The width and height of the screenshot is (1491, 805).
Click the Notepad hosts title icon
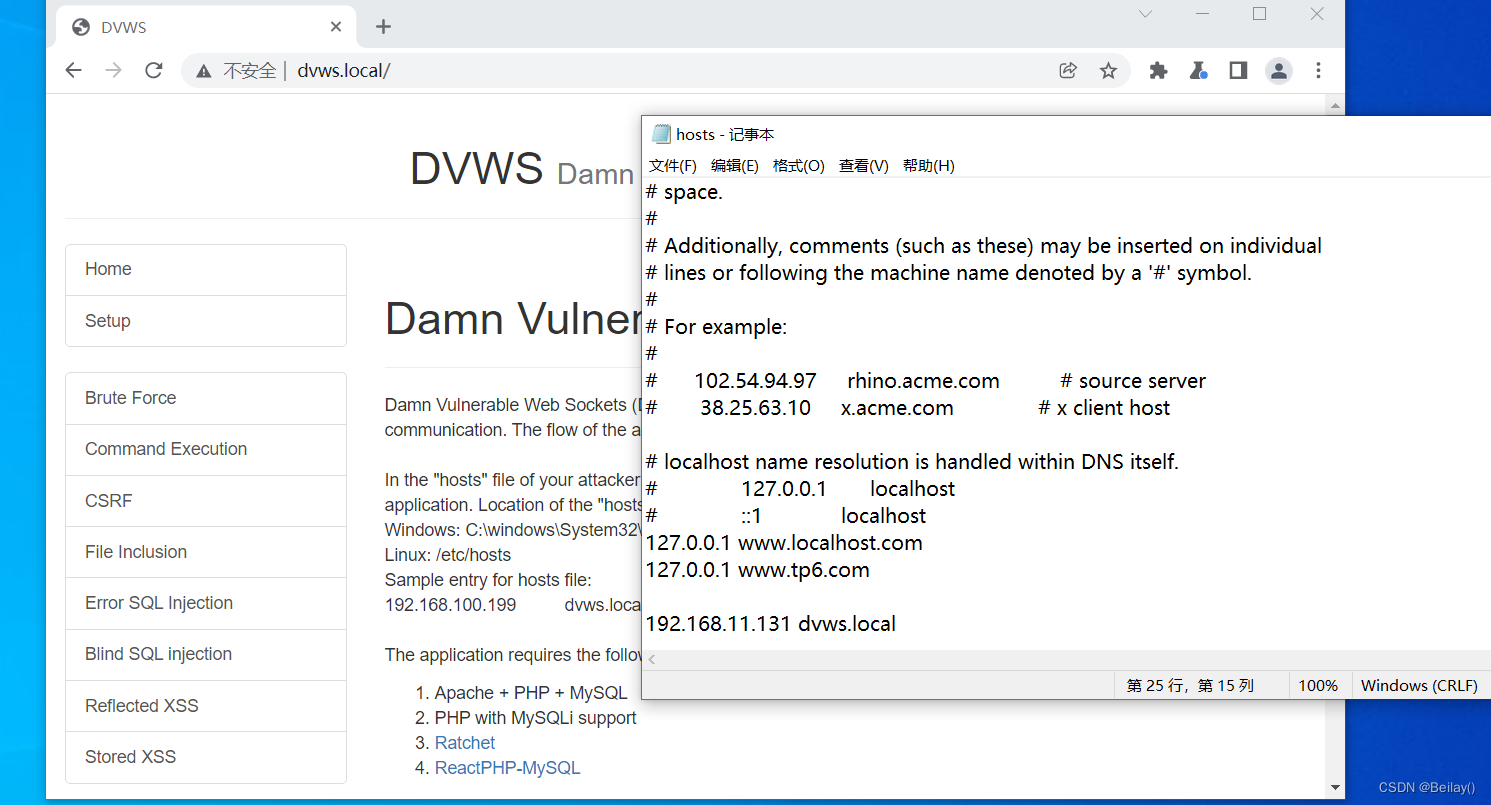(661, 134)
